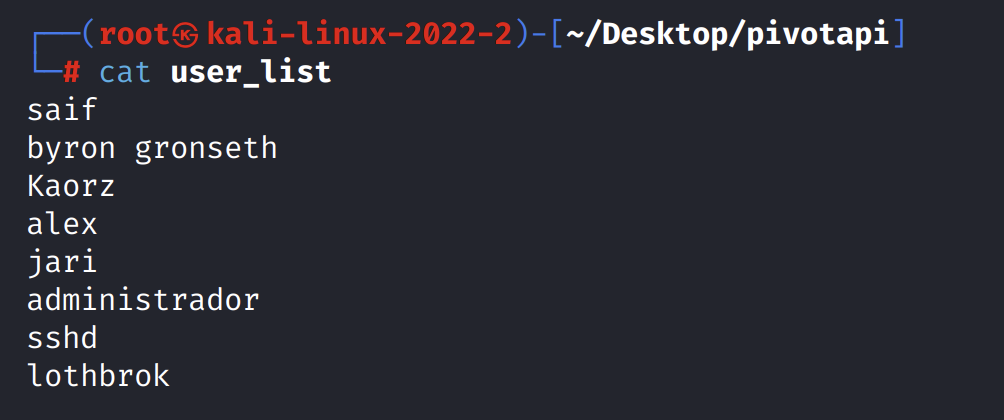Click the word gronseth in the output
Image resolution: width=1004 pixels, height=420 pixels.
tap(206, 149)
